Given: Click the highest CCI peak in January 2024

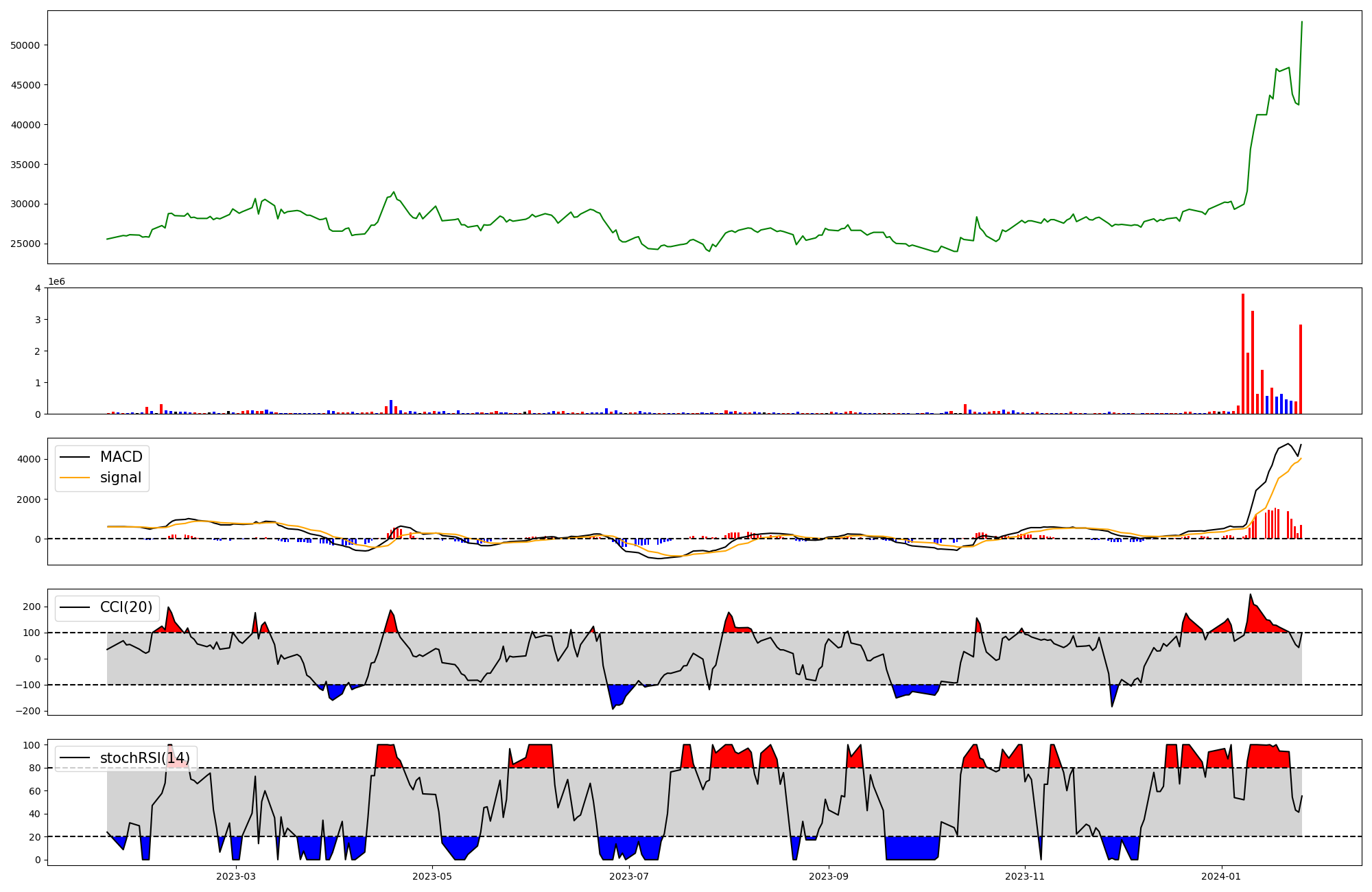Looking at the screenshot, I should [1250, 595].
